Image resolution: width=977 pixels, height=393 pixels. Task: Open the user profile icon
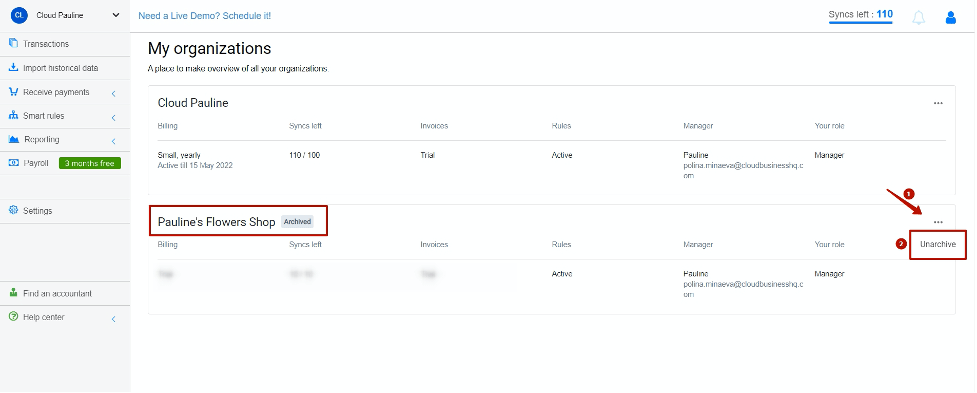(951, 17)
